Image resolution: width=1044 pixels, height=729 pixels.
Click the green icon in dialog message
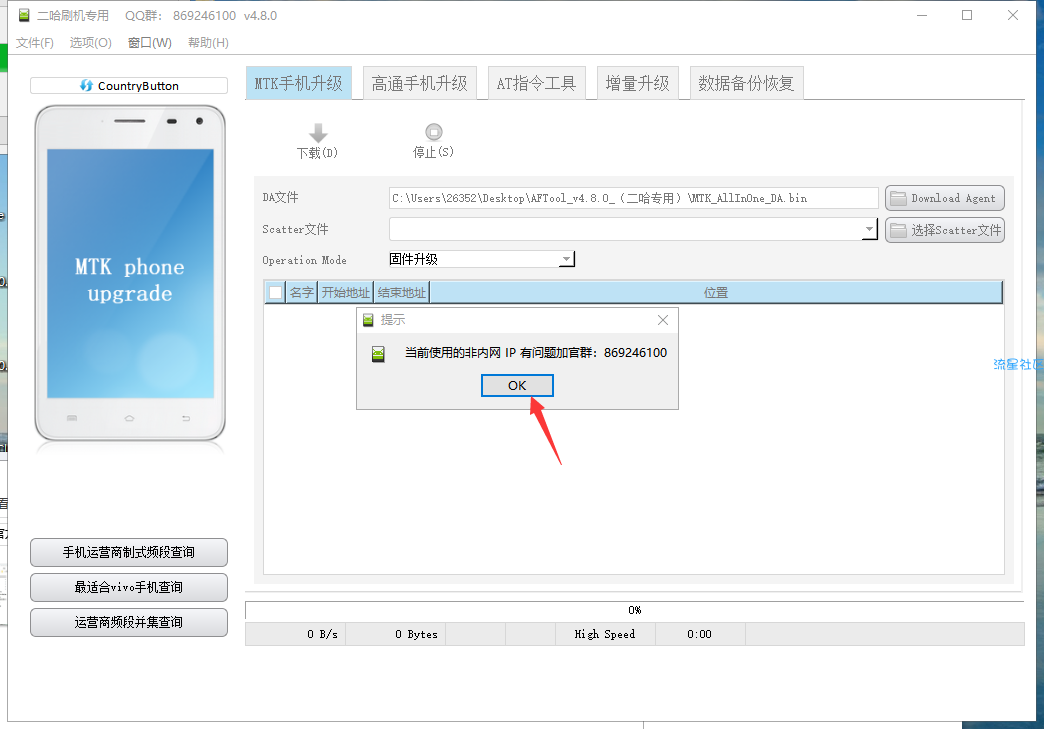tap(378, 354)
